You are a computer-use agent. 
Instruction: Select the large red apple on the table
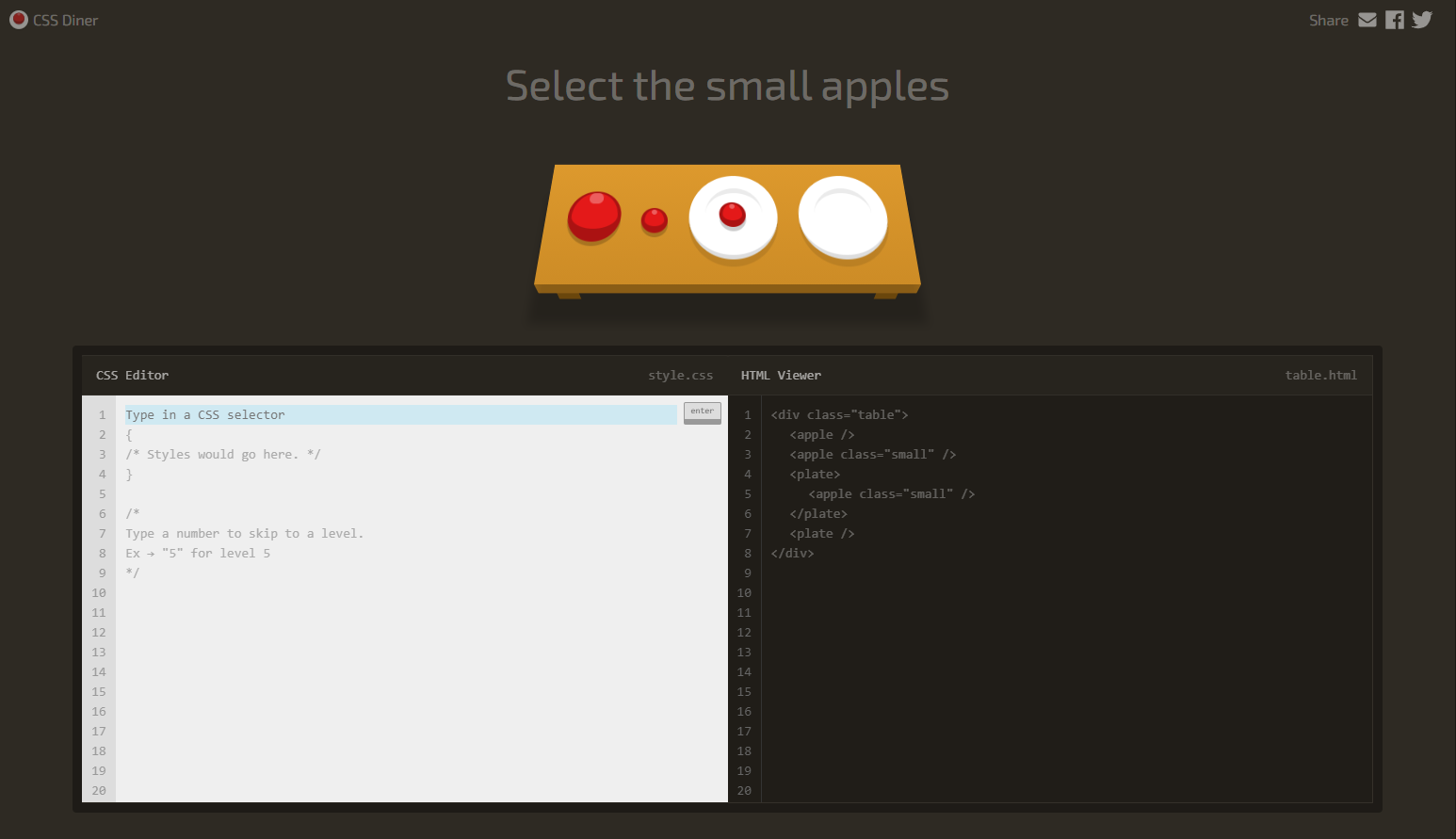point(593,217)
